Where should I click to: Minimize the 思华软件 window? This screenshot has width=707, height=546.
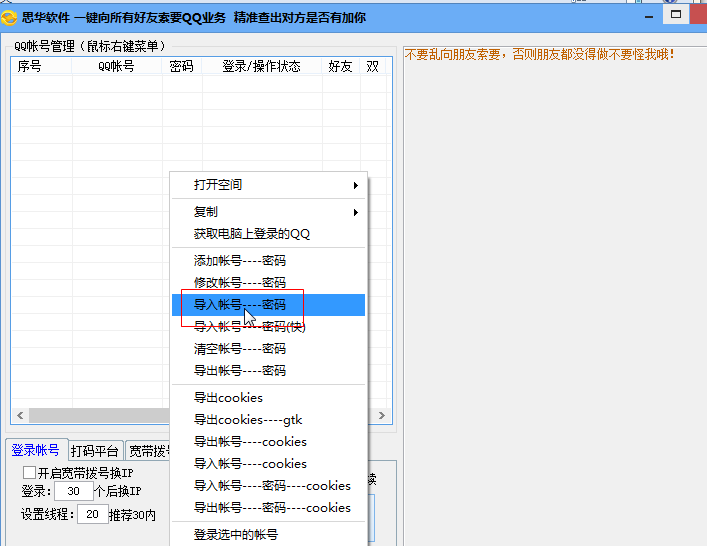649,17
